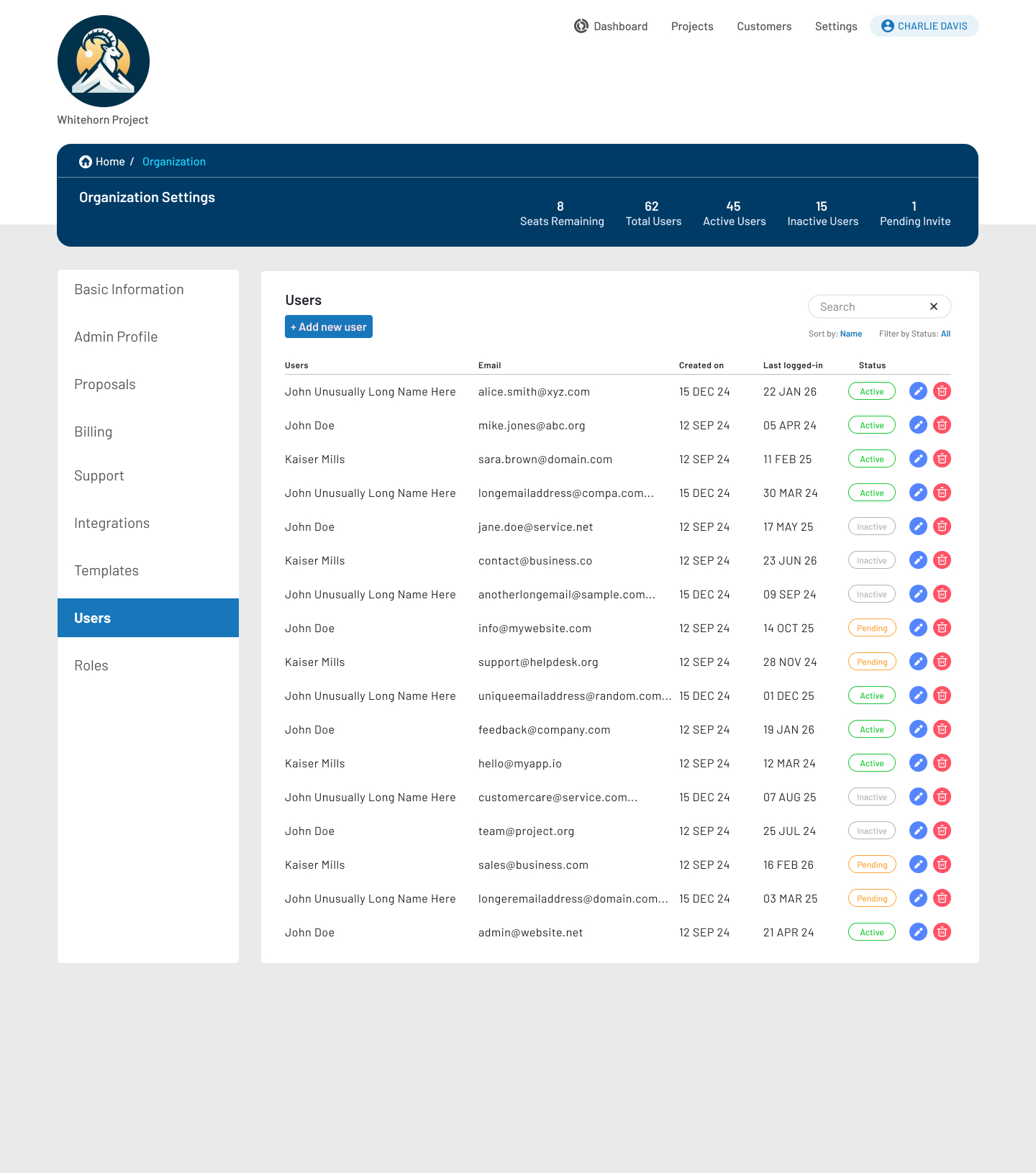This screenshot has height=1173, width=1036.
Task: Open the Sort by Name dropdown
Action: tap(850, 334)
